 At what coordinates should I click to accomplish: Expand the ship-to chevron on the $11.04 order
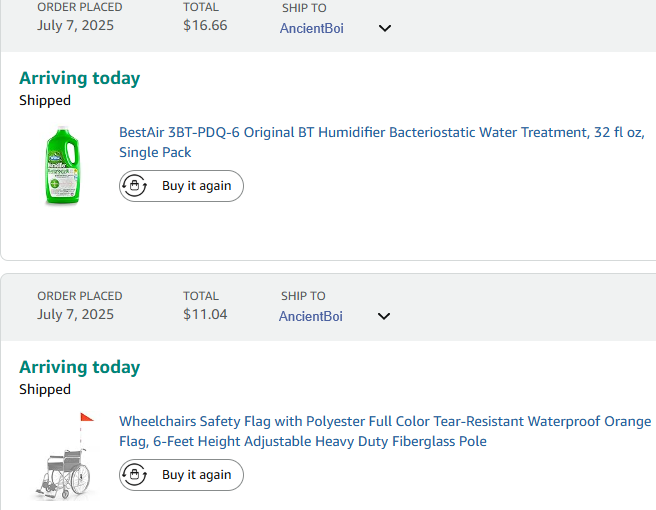pos(384,316)
